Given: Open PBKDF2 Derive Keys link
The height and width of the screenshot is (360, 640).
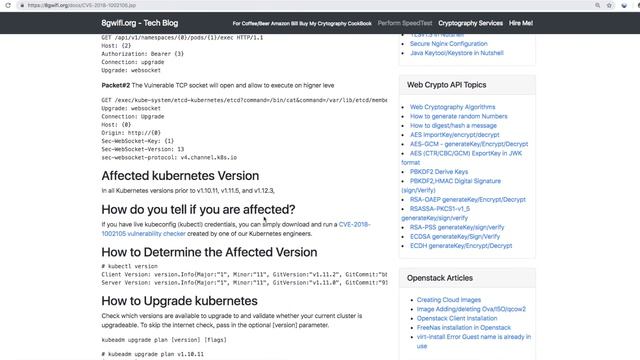Looking at the screenshot, I should 439,172.
